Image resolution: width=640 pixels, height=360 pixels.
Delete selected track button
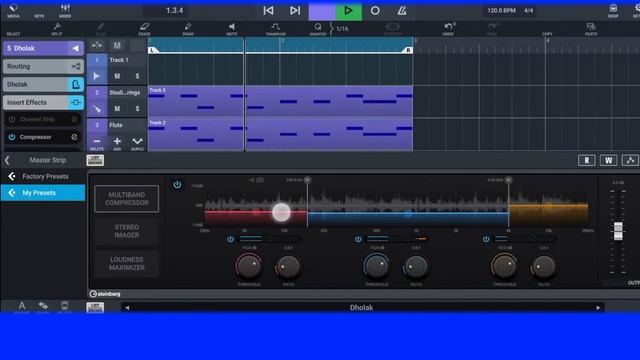coord(97,143)
